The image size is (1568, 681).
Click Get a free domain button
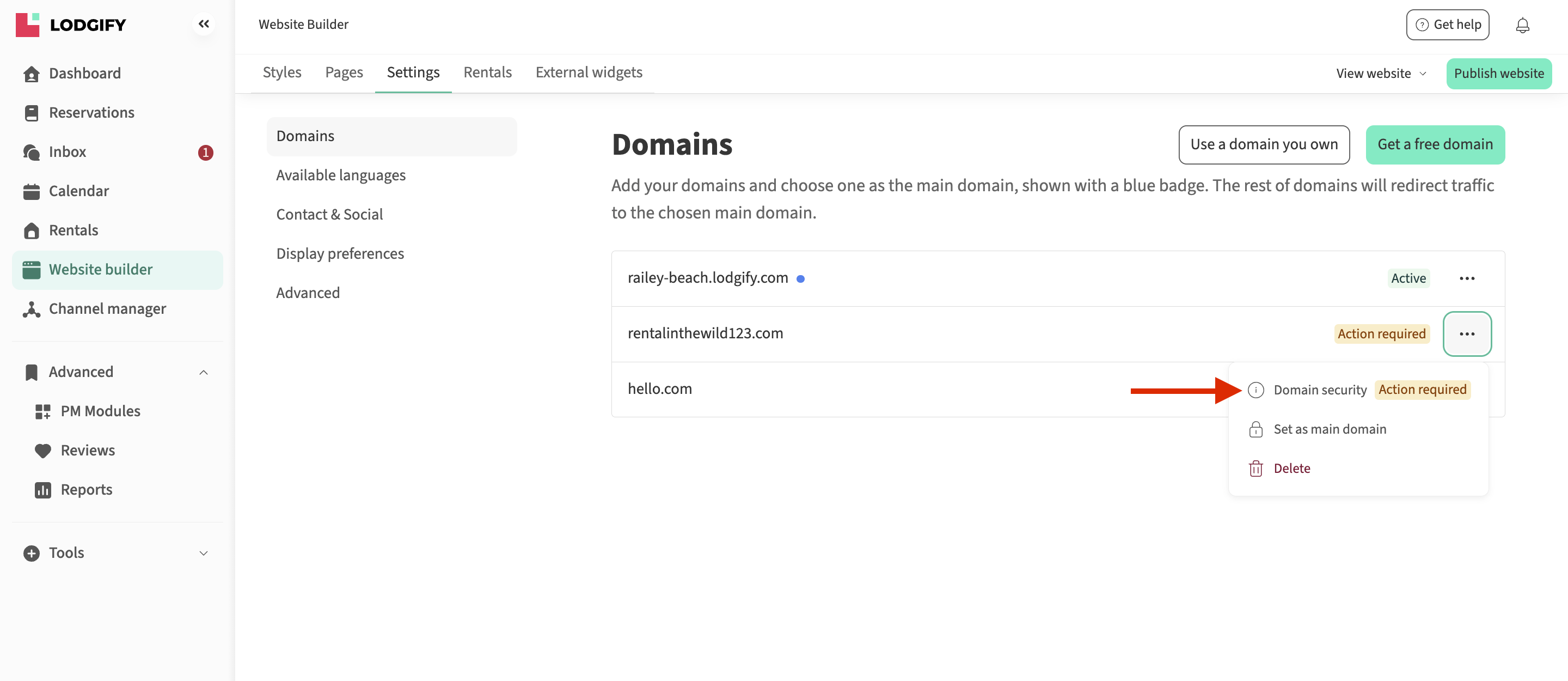click(1435, 144)
